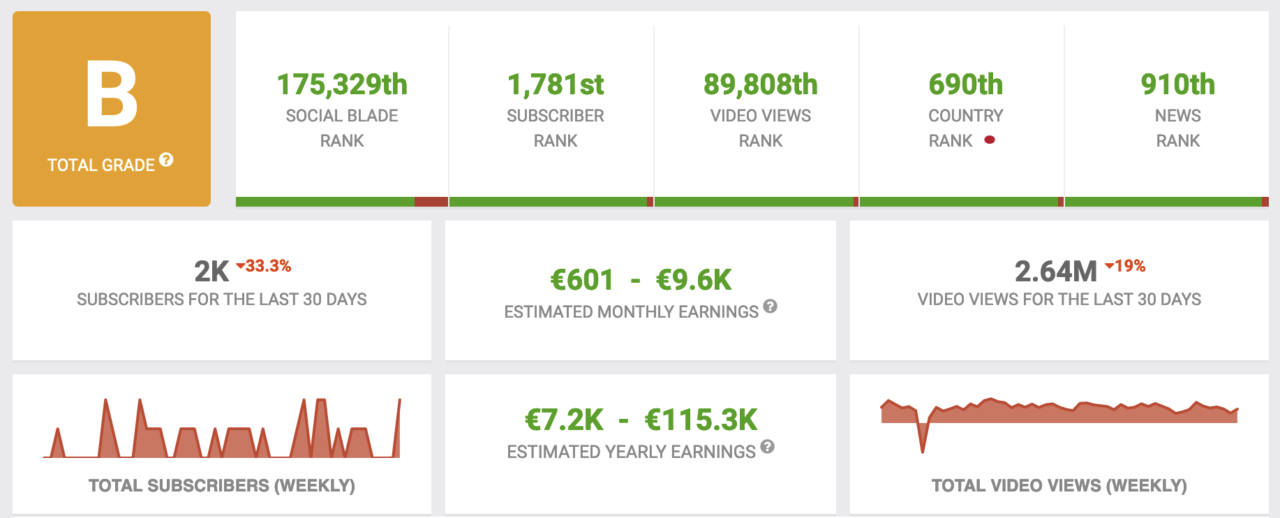Select the 2.64M video views figure

[x=1056, y=271]
